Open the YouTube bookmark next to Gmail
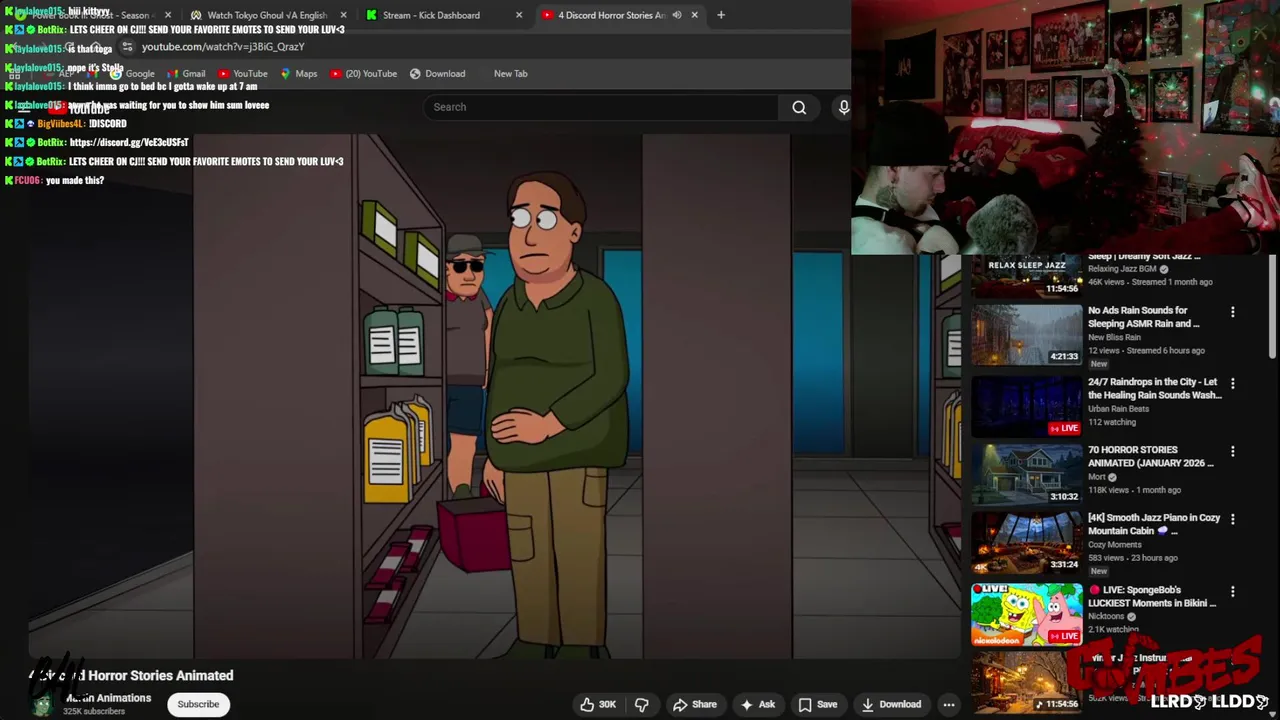This screenshot has height=720, width=1280. point(242,73)
